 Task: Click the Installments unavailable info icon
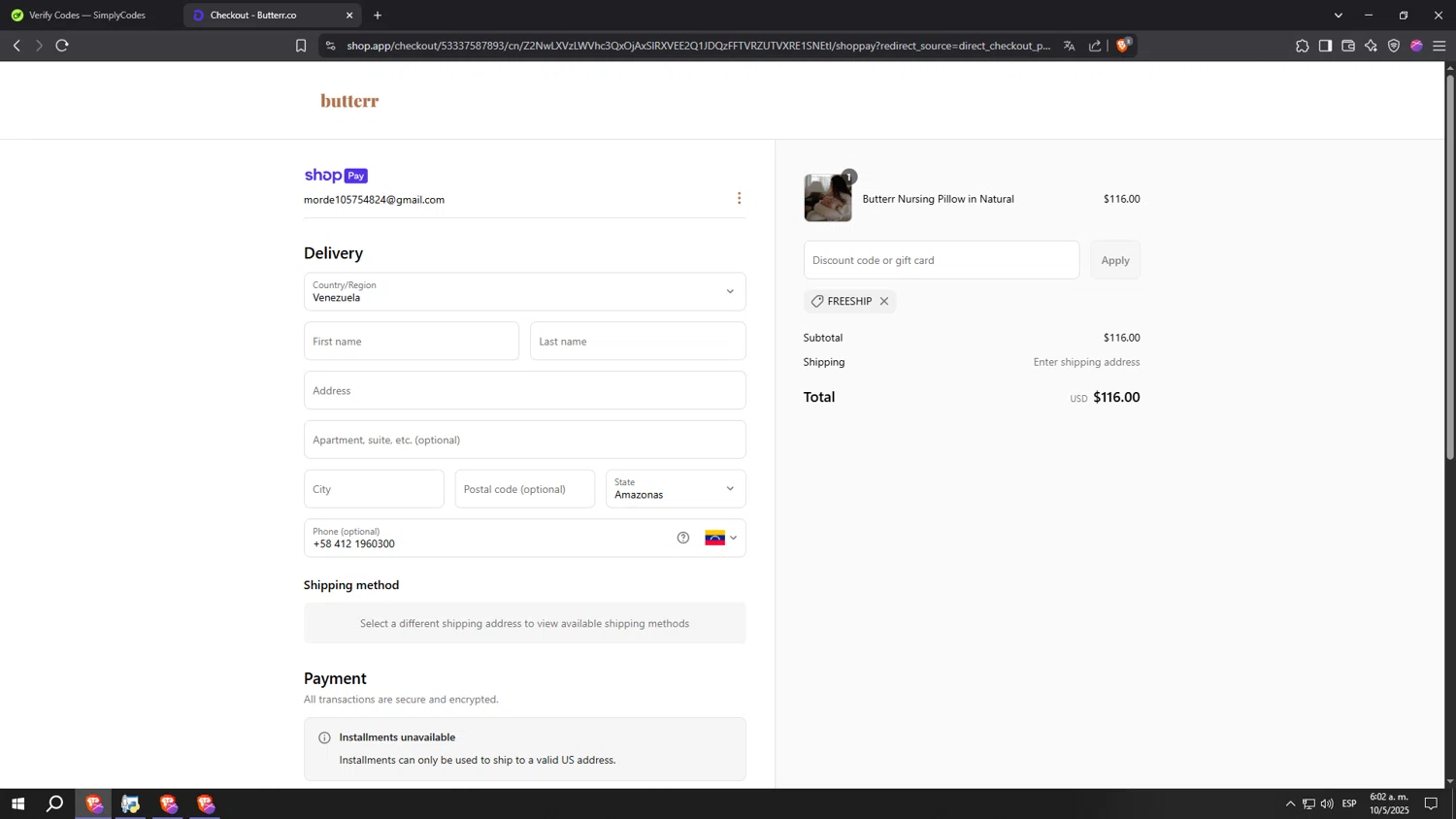(324, 737)
